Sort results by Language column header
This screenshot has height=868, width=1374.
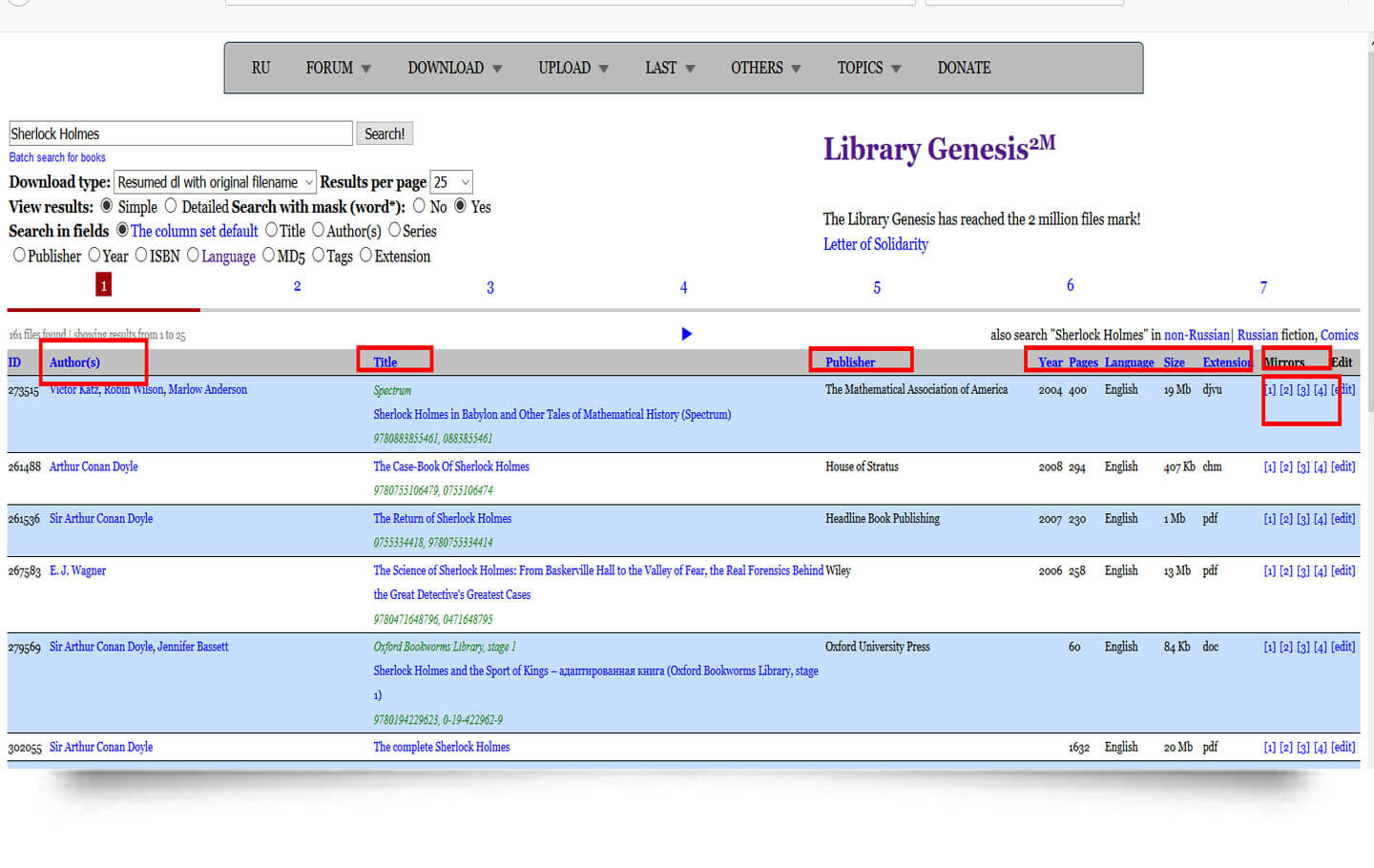pos(1129,362)
